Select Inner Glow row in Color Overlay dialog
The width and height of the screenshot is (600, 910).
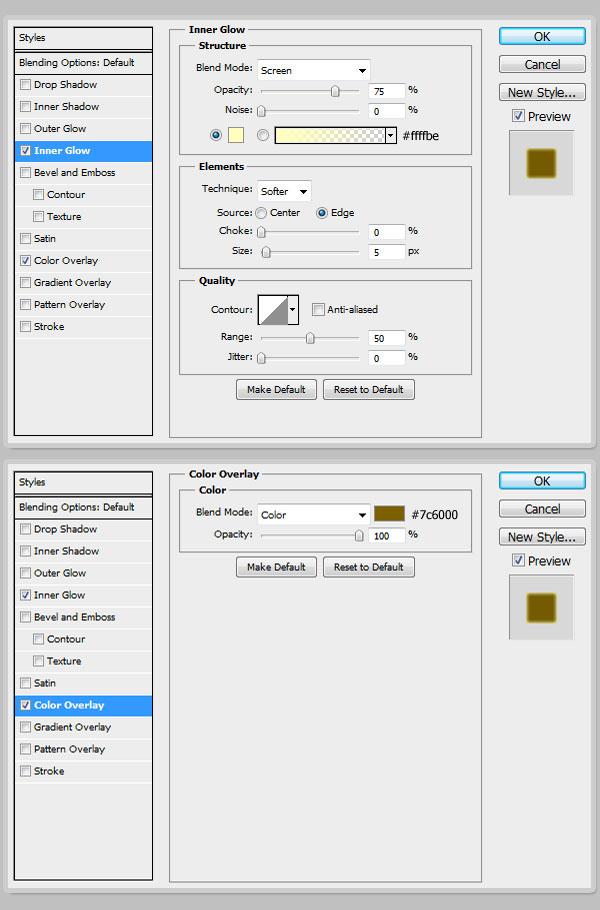[x=83, y=595]
